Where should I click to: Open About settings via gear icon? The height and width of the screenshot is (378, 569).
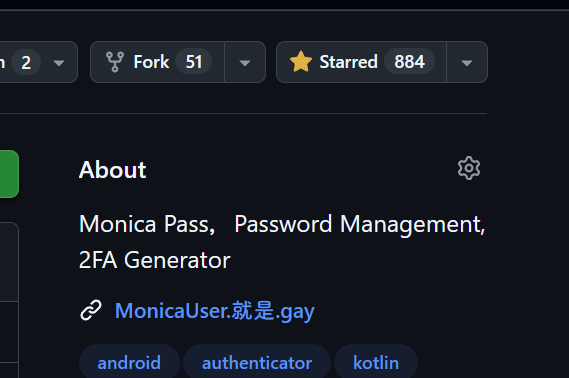click(469, 168)
